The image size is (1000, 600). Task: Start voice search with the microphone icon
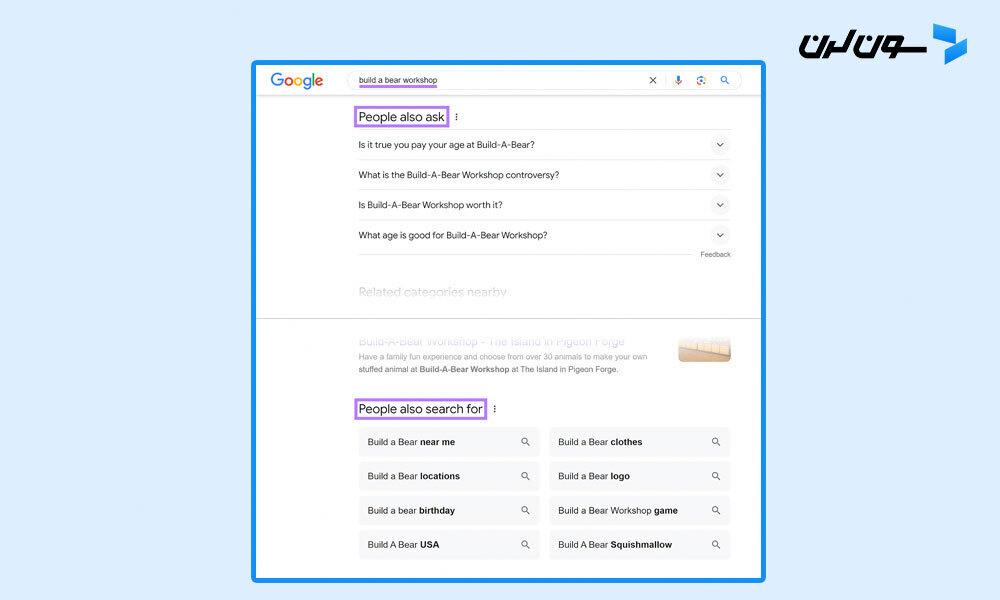pos(678,80)
